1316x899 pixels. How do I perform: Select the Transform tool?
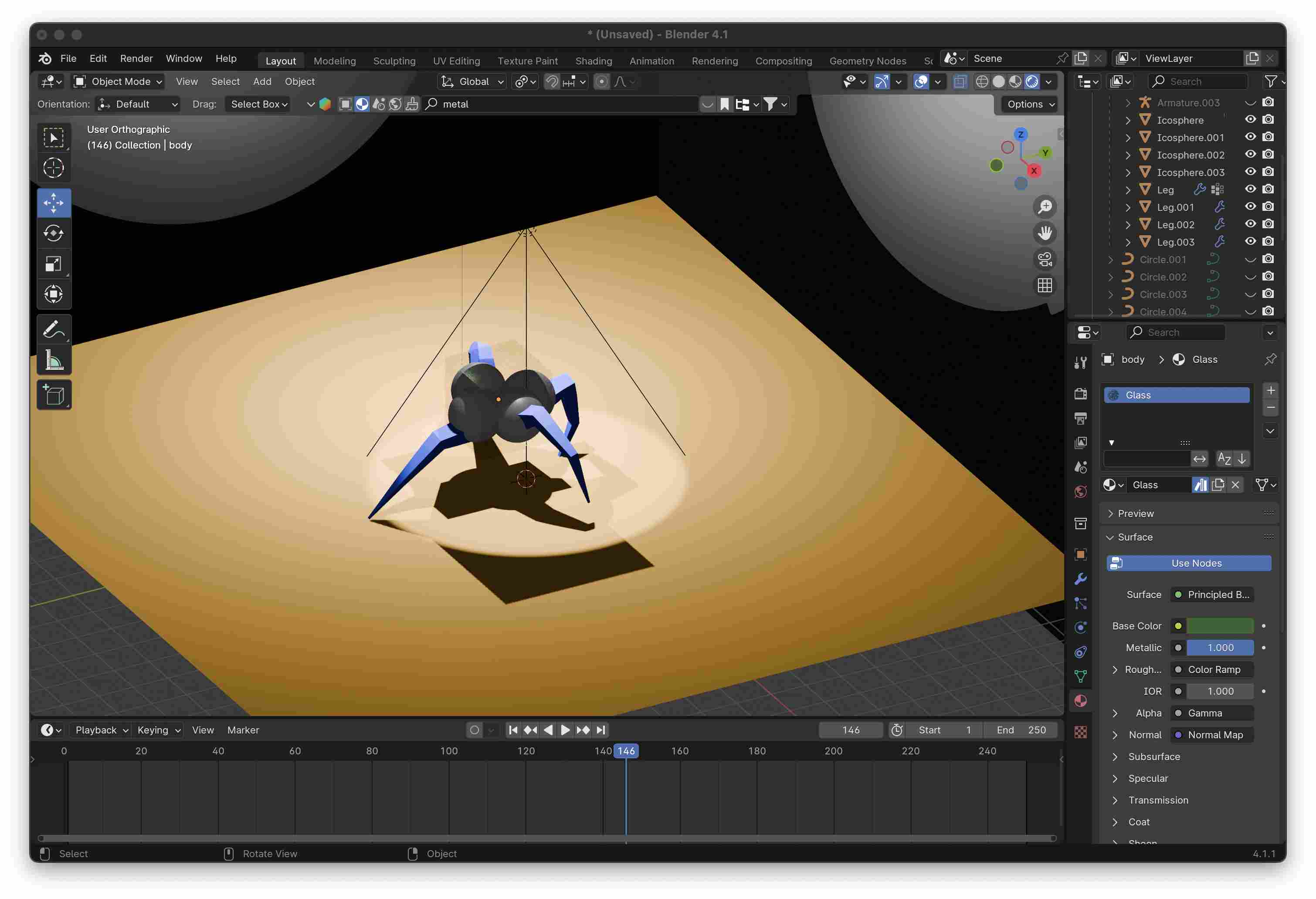tap(54, 294)
